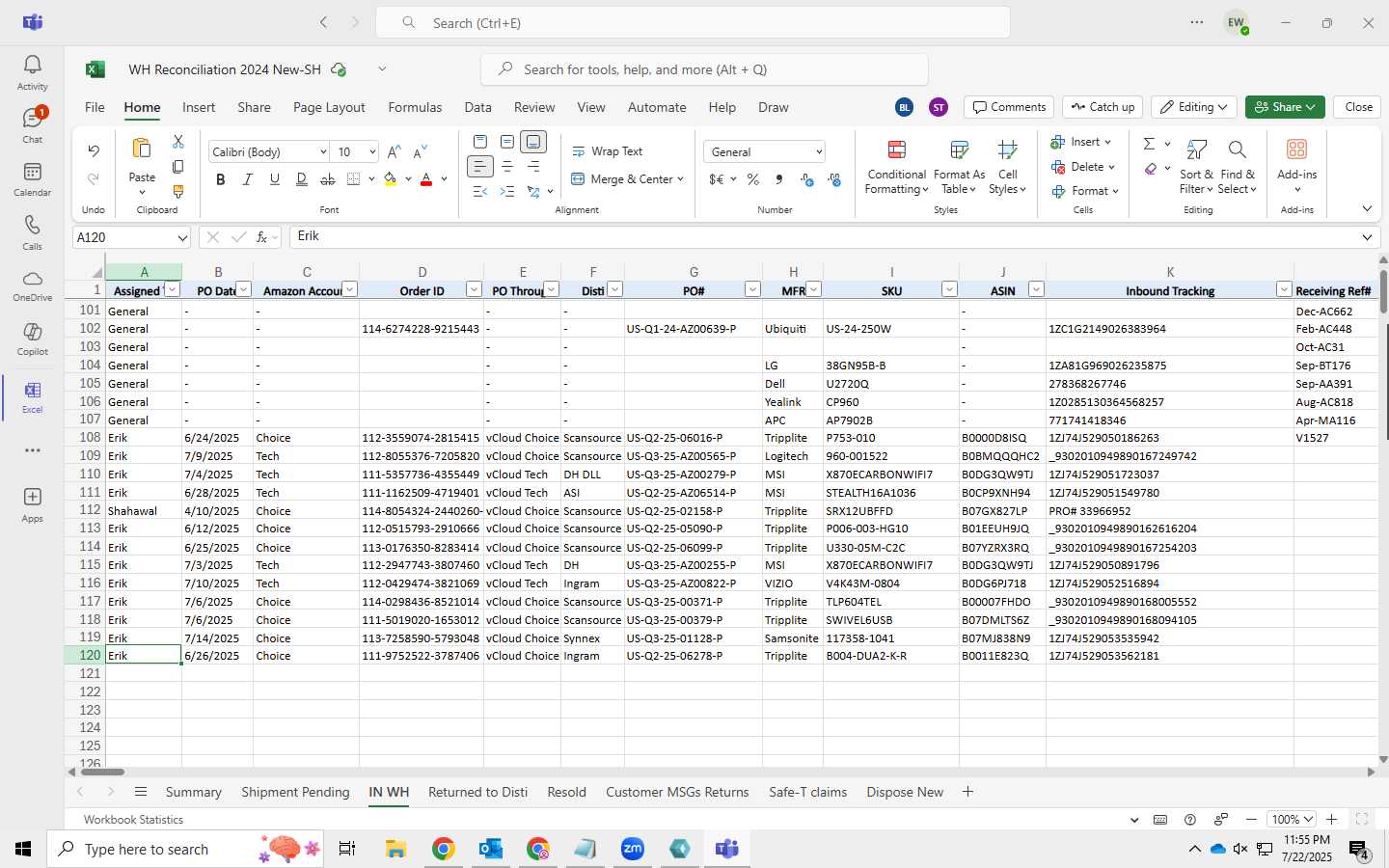1389x868 pixels.
Task: Click the Teams search box
Action: point(693,22)
